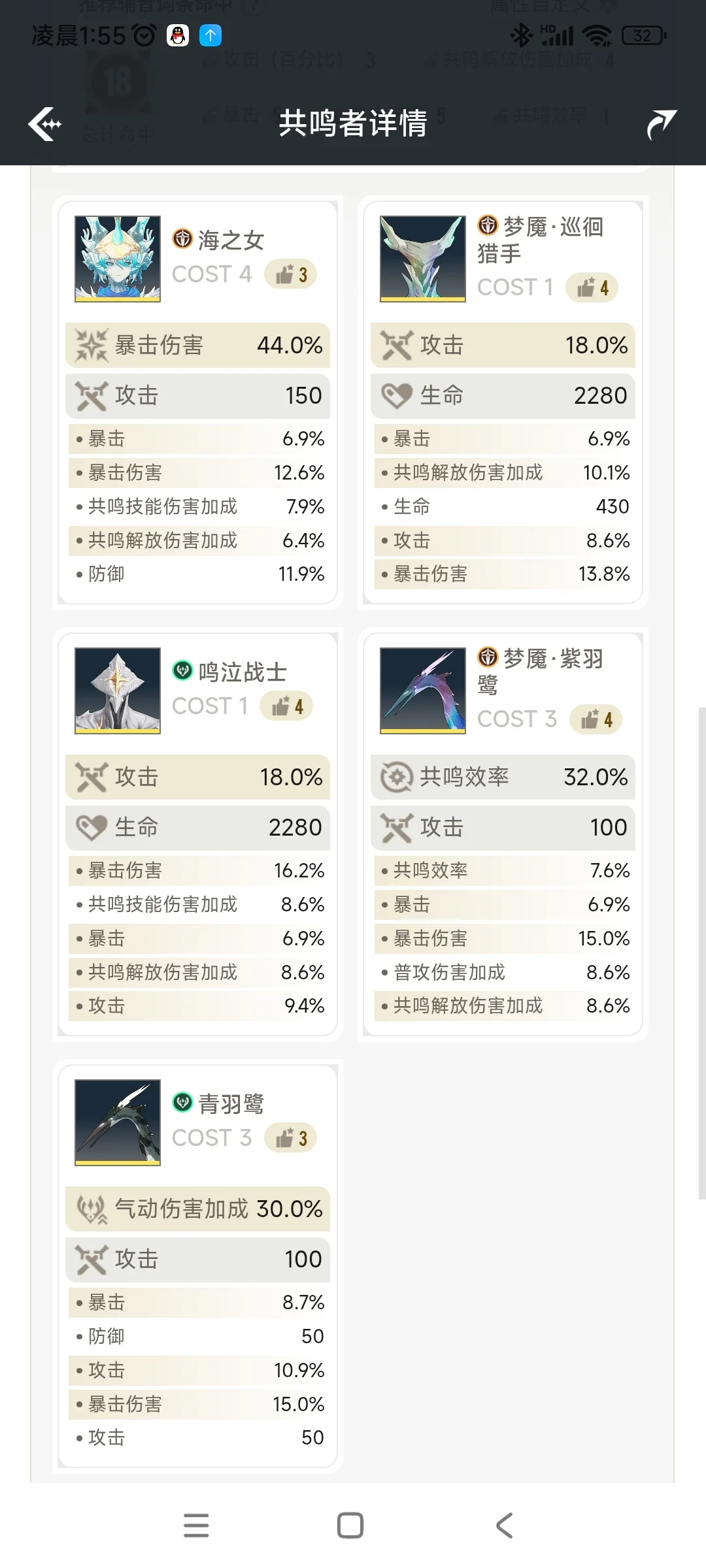
Task: Tap the 共鸣效率 32.0% main stat row
Action: click(x=503, y=777)
